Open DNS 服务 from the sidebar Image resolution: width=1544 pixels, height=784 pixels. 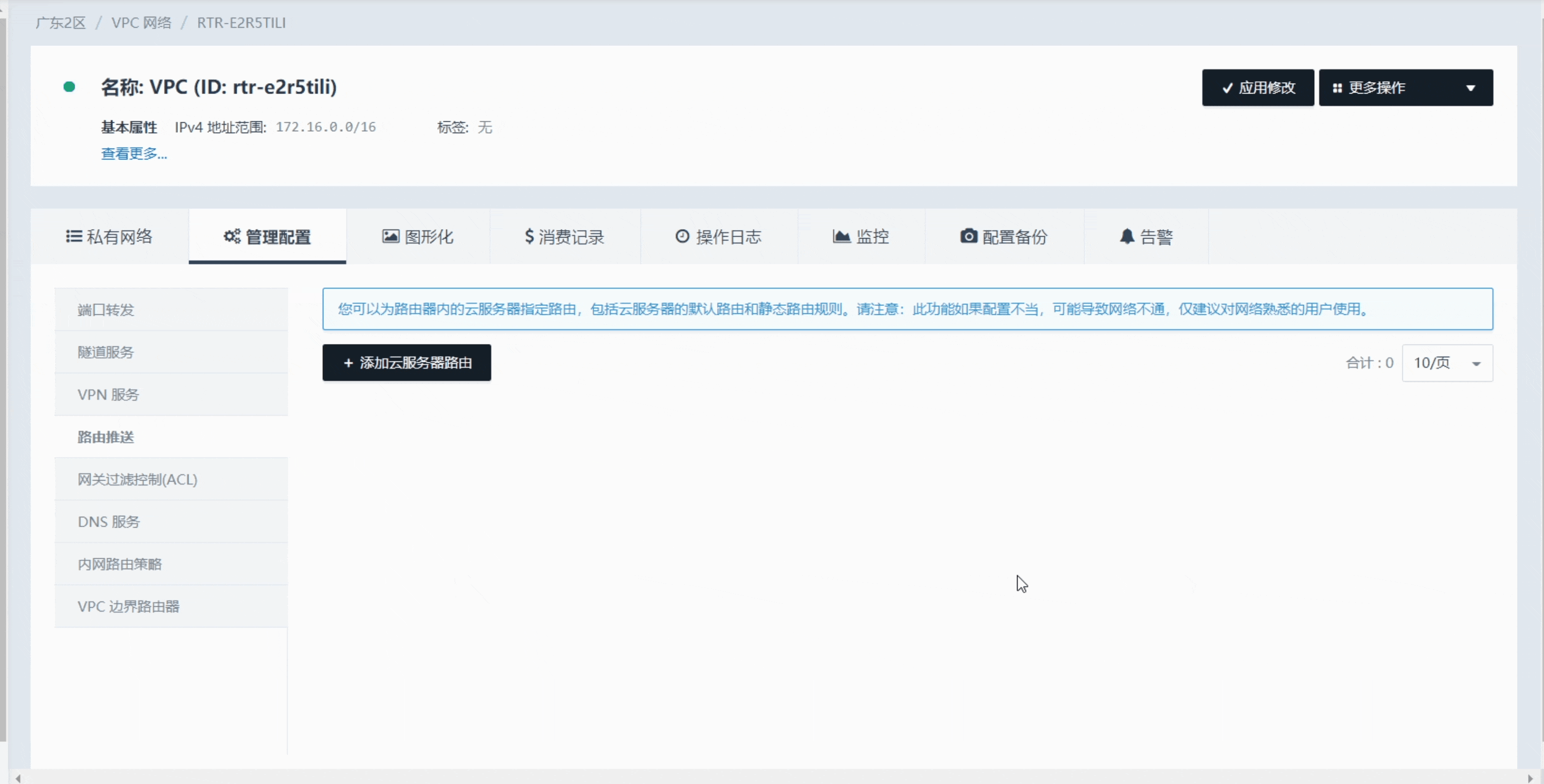(108, 521)
